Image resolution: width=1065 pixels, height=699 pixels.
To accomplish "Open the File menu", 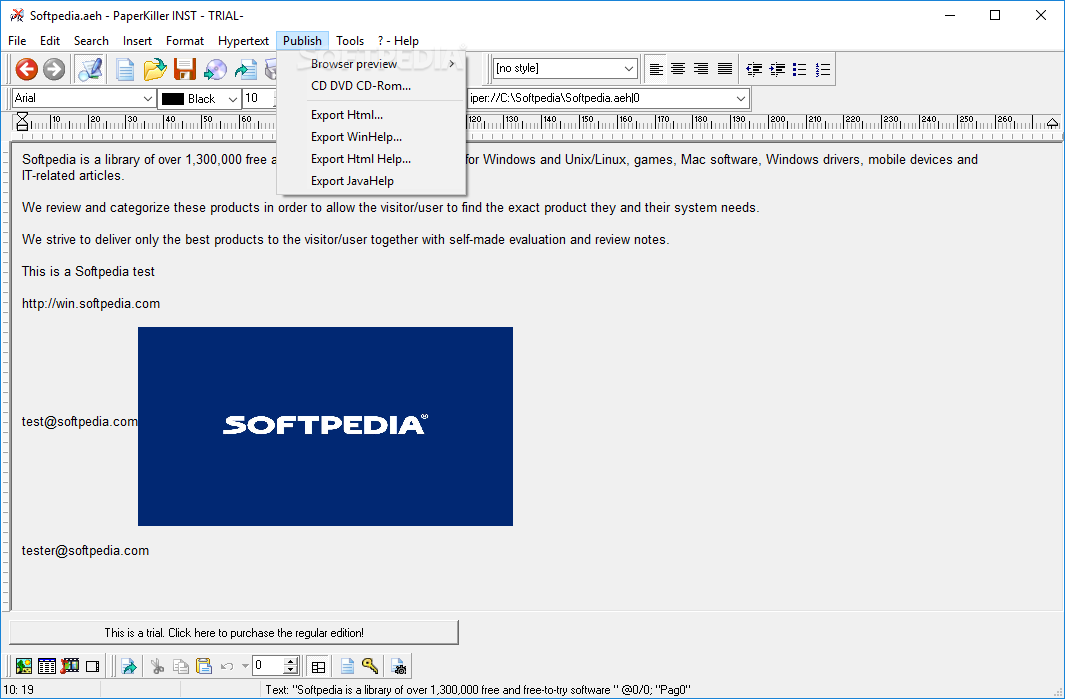I will (x=17, y=41).
